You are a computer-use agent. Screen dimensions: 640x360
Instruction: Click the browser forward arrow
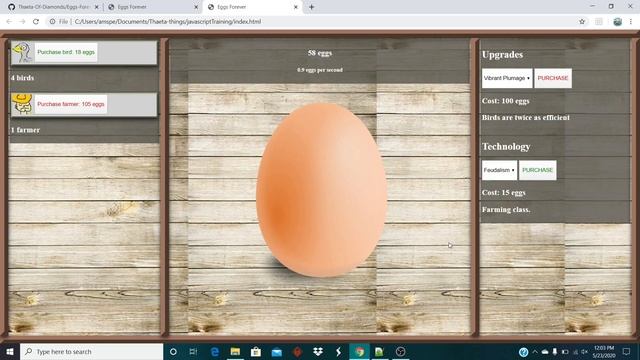coord(22,22)
